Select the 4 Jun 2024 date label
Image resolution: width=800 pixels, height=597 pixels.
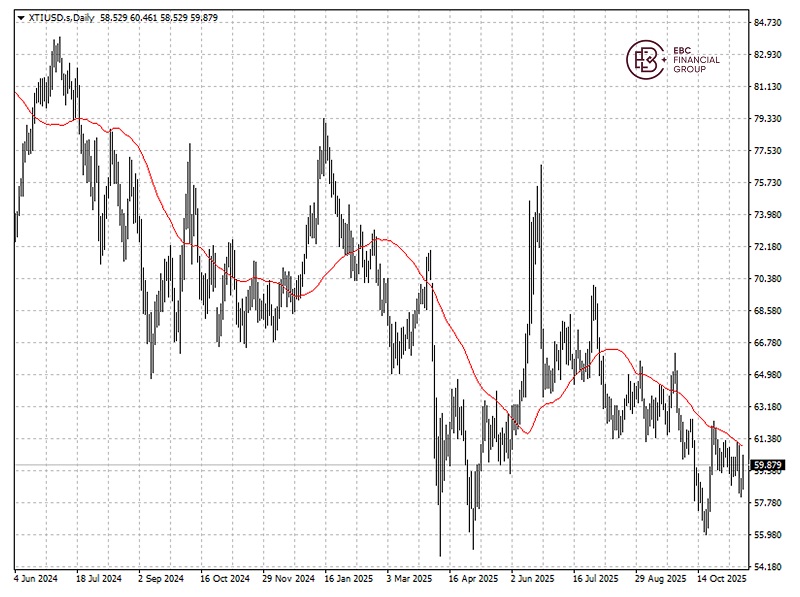point(36,578)
